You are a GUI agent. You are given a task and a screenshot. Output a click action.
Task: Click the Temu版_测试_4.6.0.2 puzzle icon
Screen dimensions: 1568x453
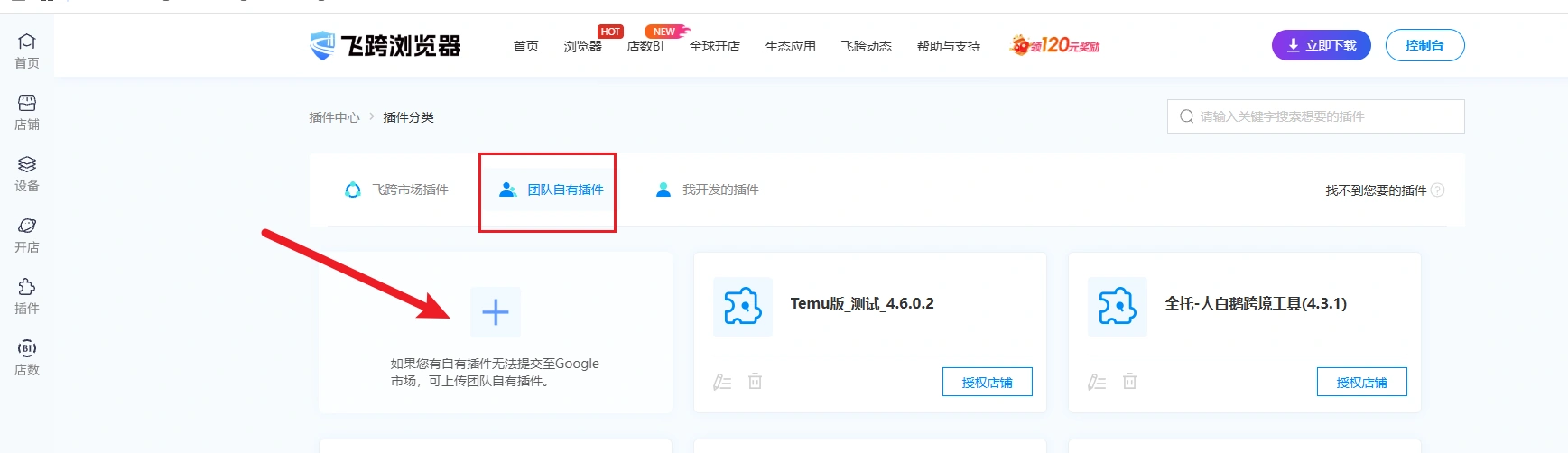[743, 307]
